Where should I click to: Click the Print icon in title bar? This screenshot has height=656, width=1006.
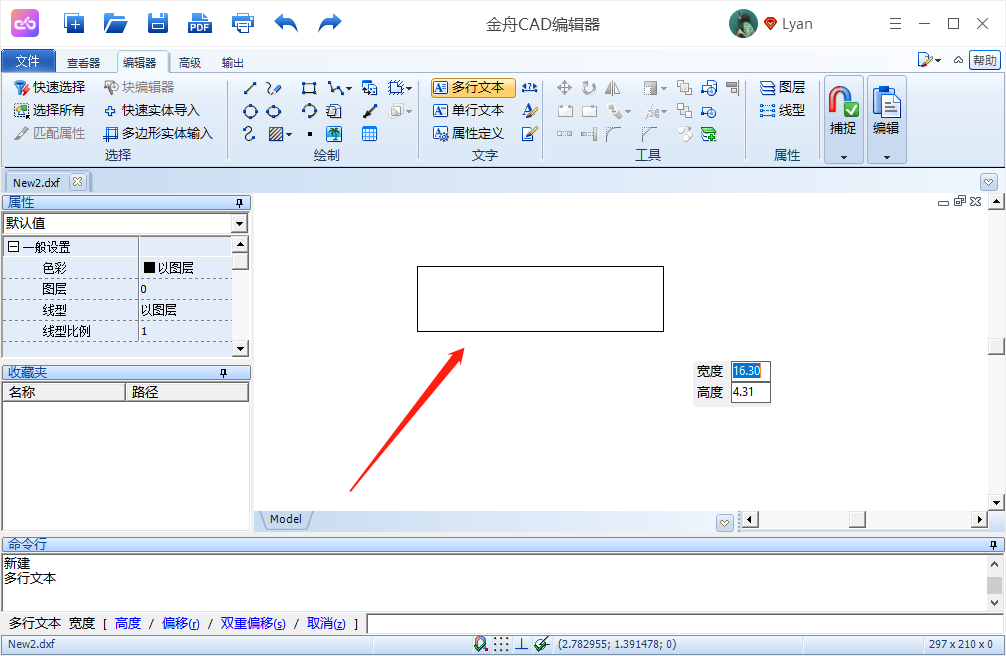point(243,23)
